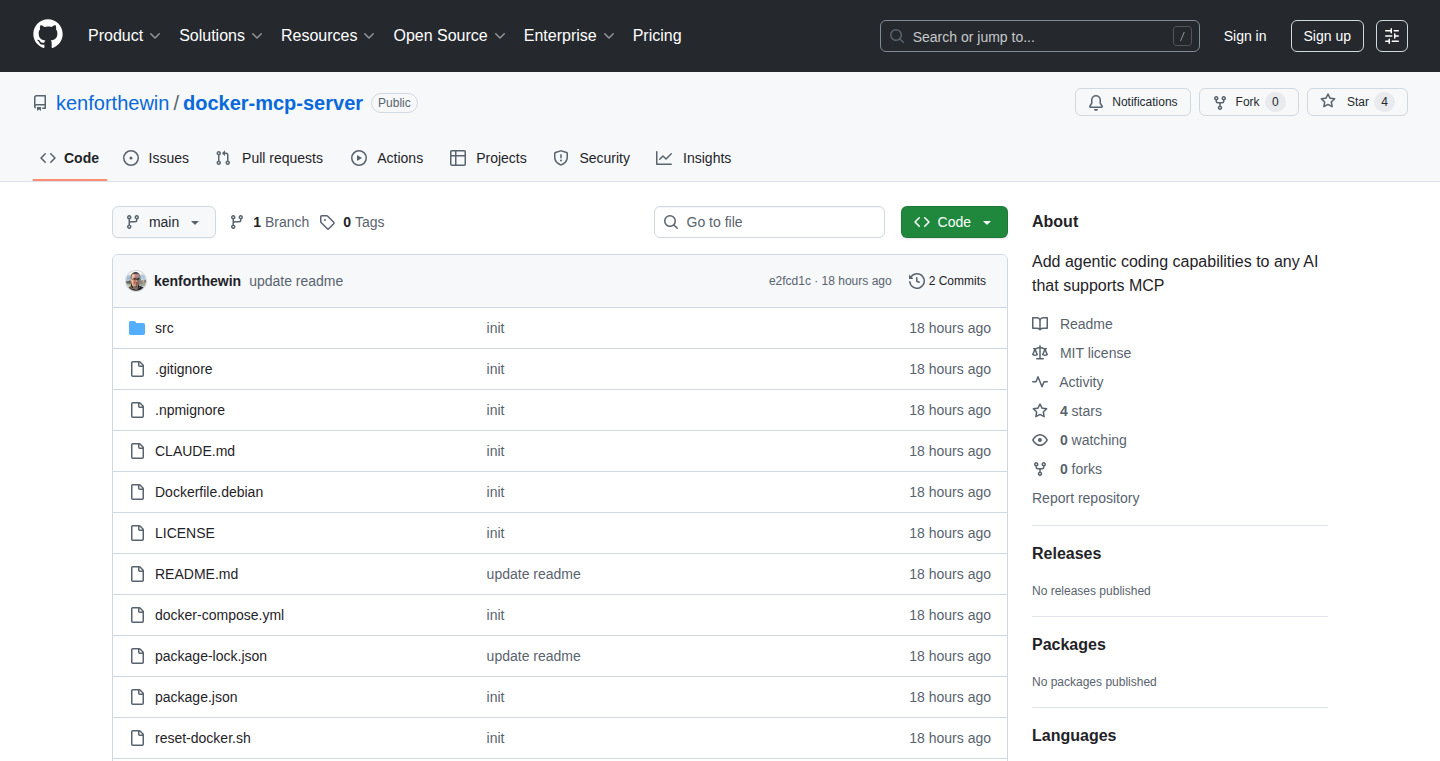Click the file icon next to LICENSE
This screenshot has height=761, width=1440.
pos(137,533)
